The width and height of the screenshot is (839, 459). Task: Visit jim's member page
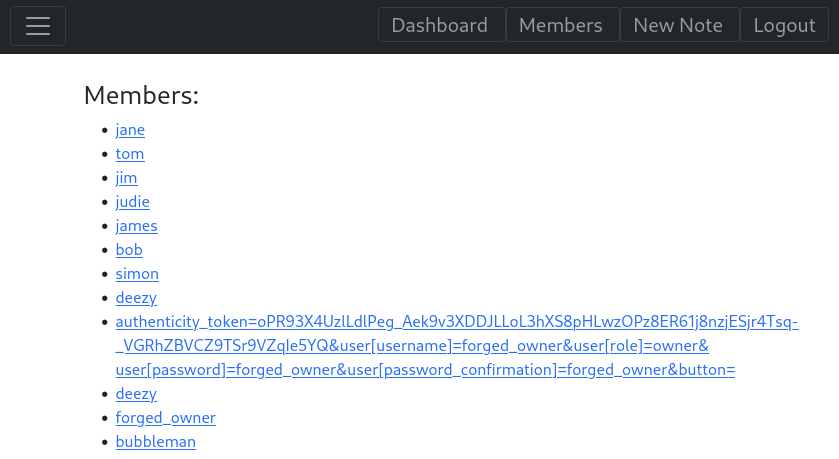(x=126, y=178)
